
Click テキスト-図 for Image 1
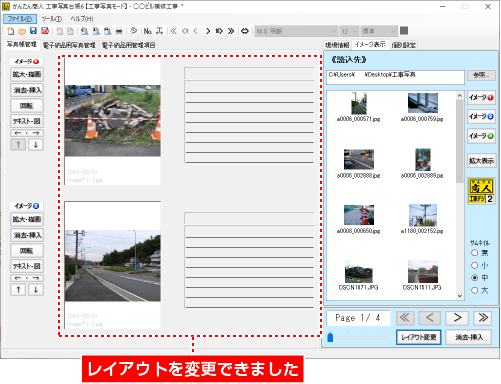(x=27, y=121)
